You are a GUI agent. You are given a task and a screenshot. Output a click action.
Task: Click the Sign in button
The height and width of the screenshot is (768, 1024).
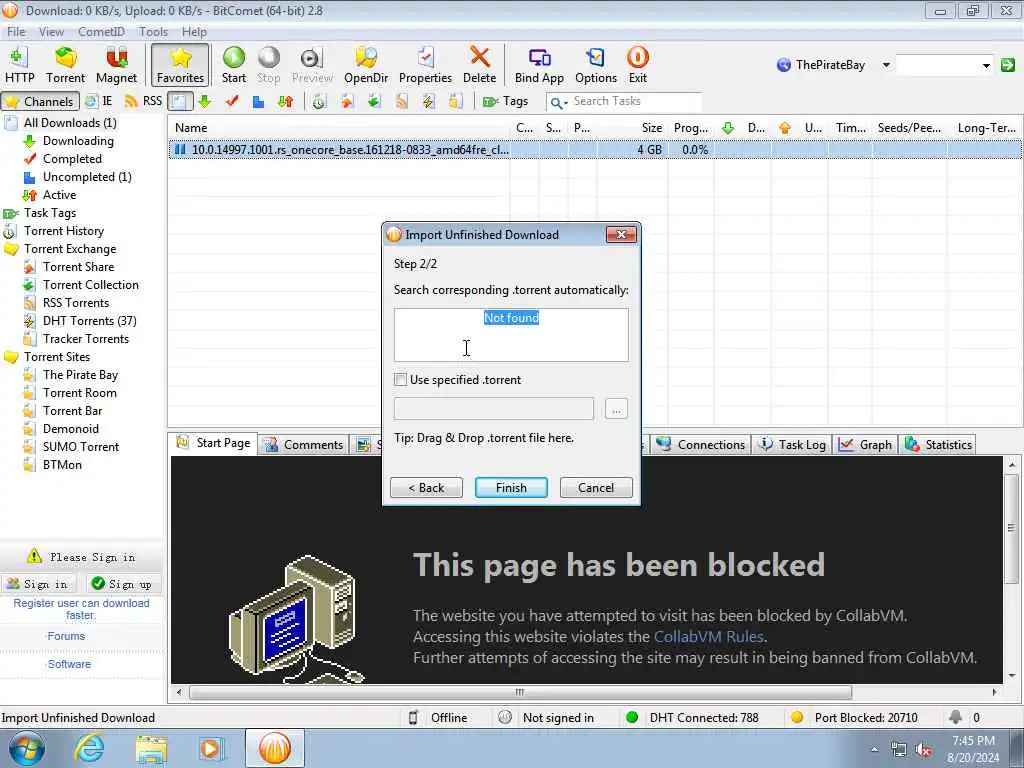[x=39, y=584]
